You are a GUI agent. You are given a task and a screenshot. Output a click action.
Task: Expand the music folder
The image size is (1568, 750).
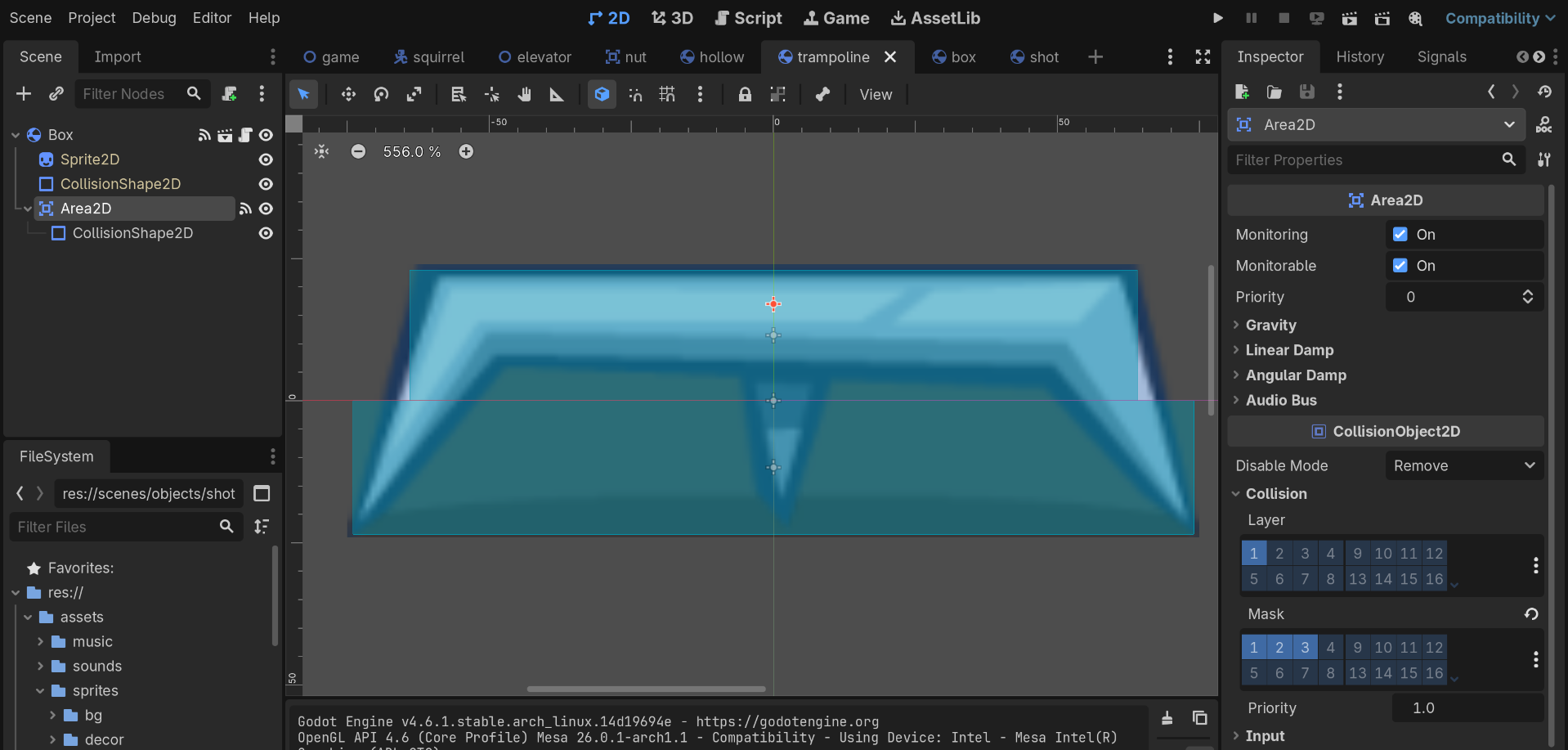(x=40, y=642)
